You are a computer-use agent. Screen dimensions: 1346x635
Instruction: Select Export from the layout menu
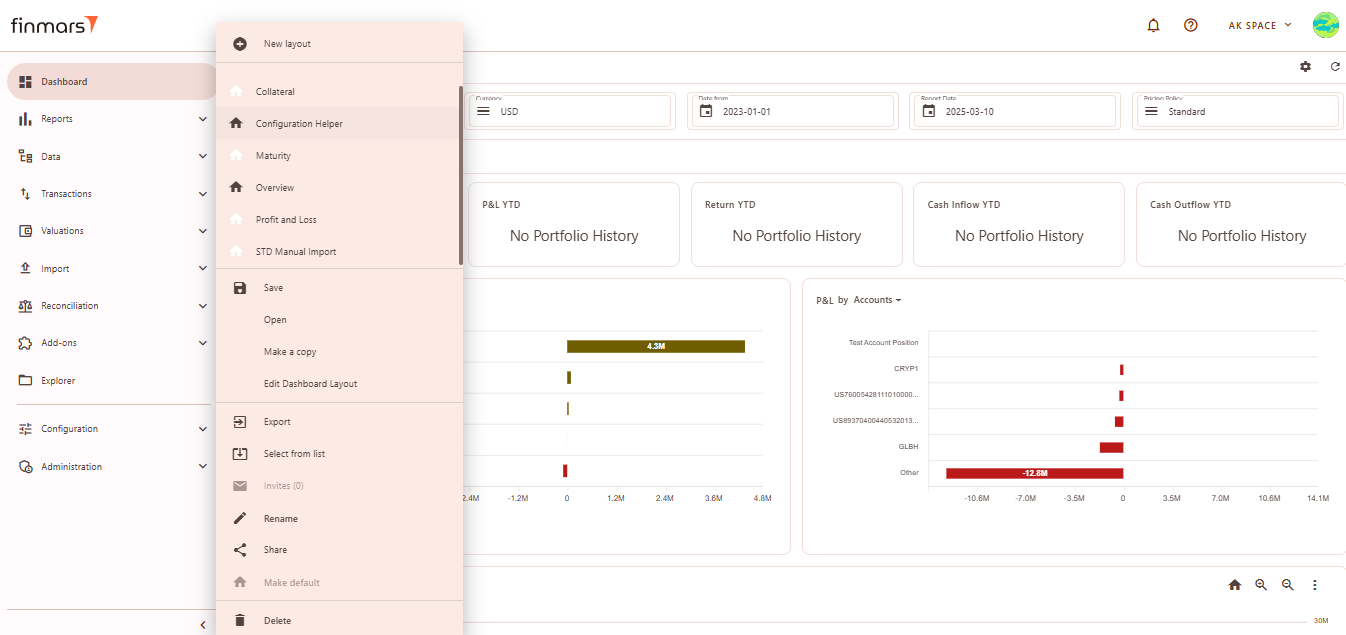point(277,422)
